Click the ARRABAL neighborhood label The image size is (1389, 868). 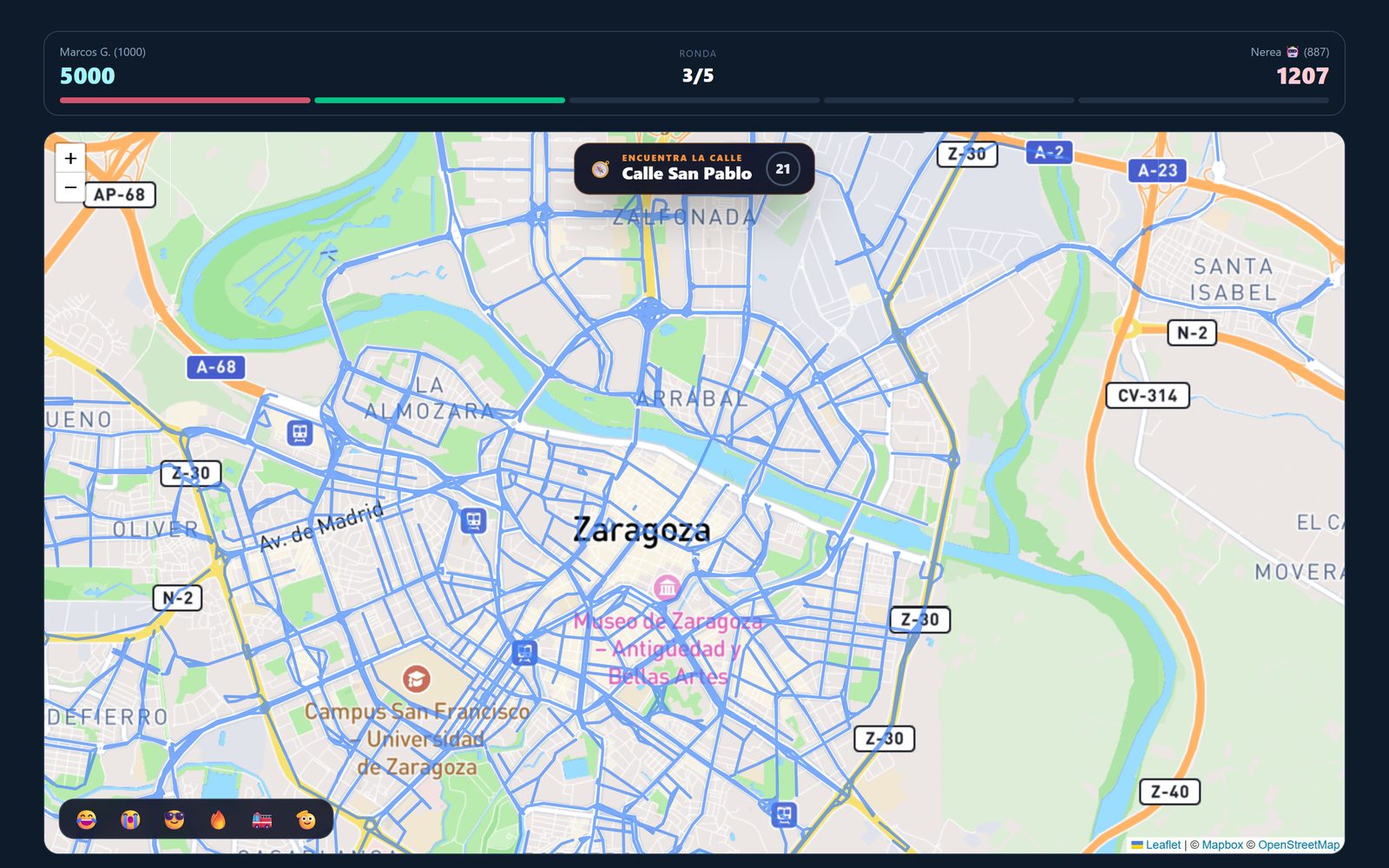pyautogui.click(x=692, y=398)
